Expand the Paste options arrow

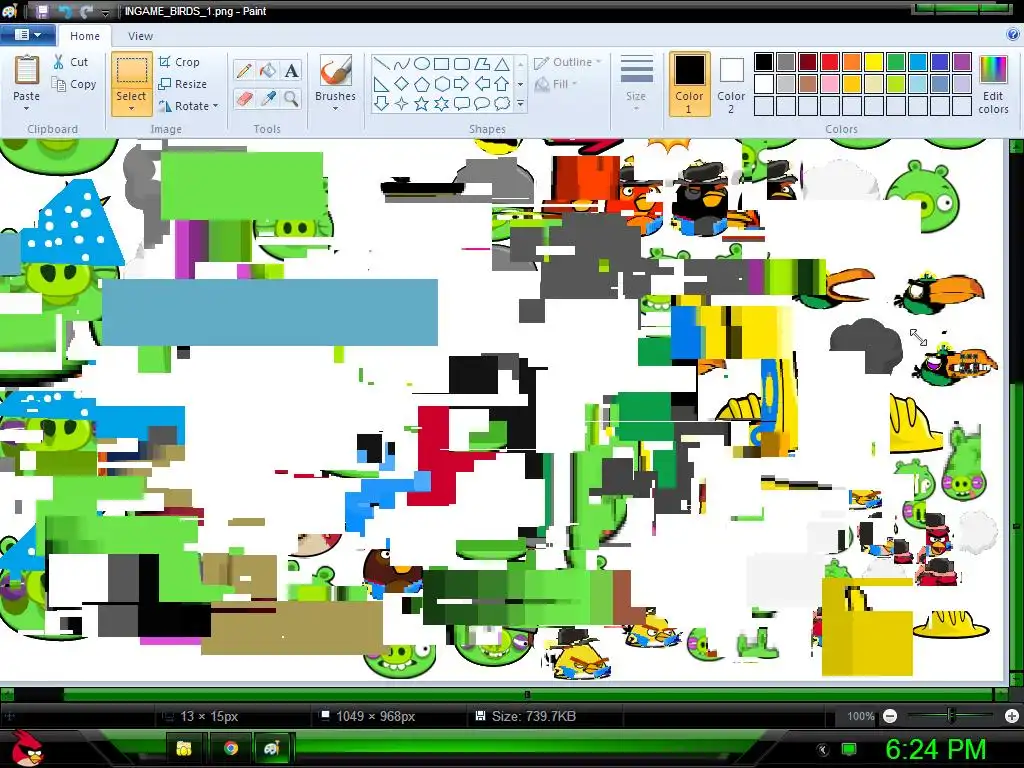(26, 108)
